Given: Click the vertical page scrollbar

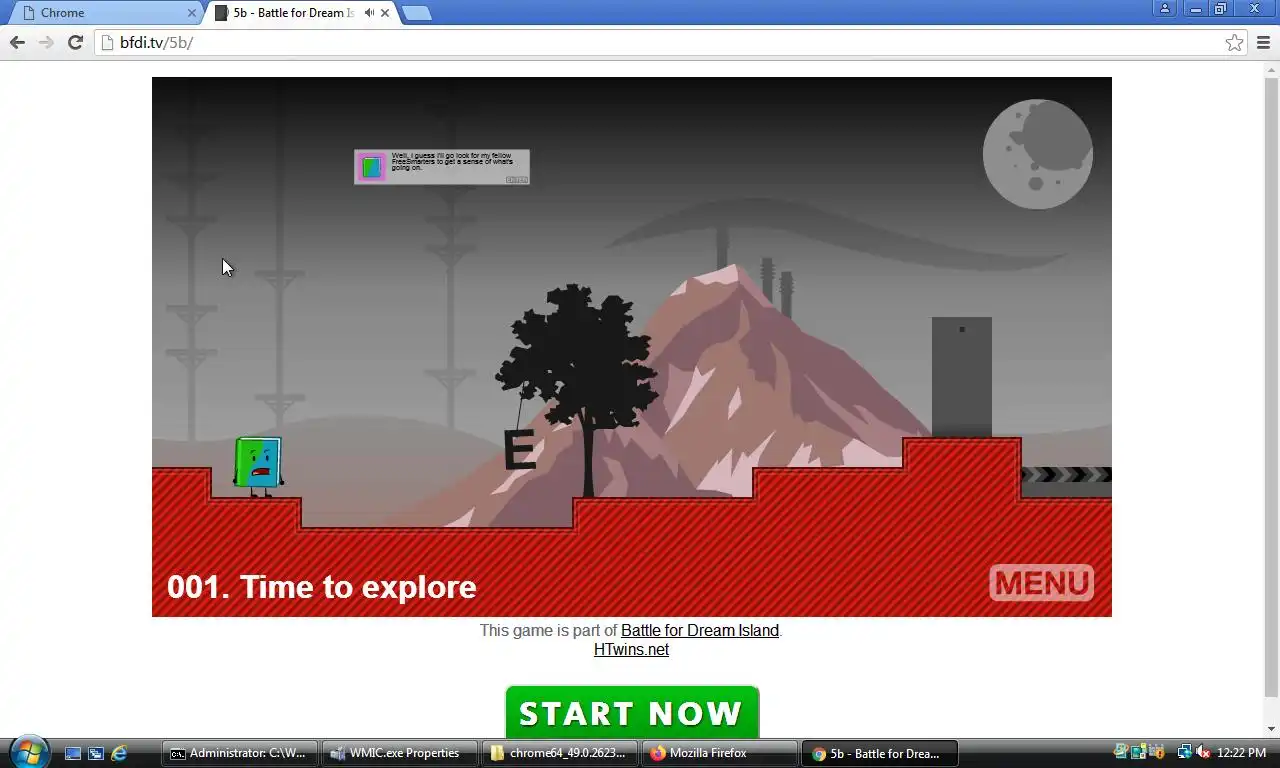Looking at the screenshot, I should tap(1271, 385).
